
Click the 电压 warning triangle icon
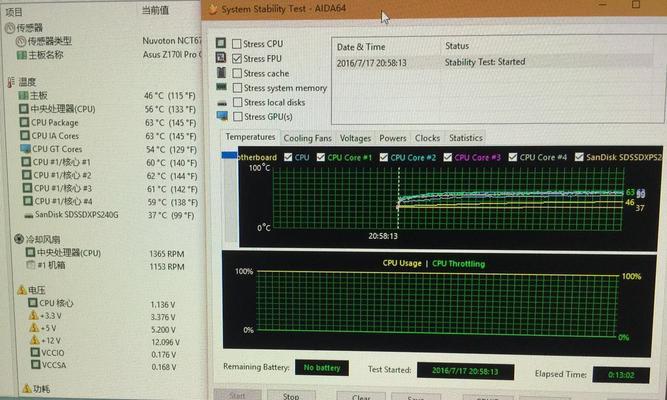(22, 290)
